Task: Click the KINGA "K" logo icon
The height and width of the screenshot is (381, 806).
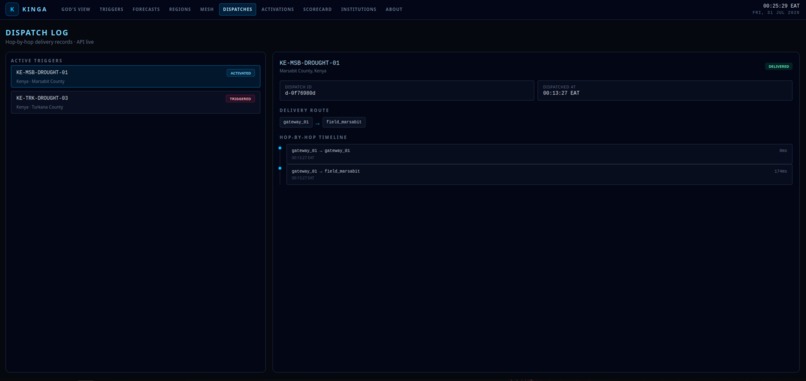Action: click(x=12, y=9)
